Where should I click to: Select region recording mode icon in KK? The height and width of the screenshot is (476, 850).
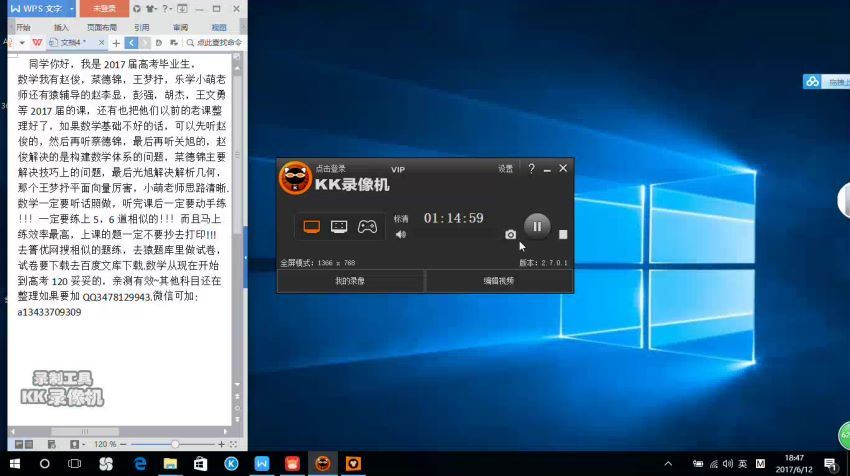(339, 227)
